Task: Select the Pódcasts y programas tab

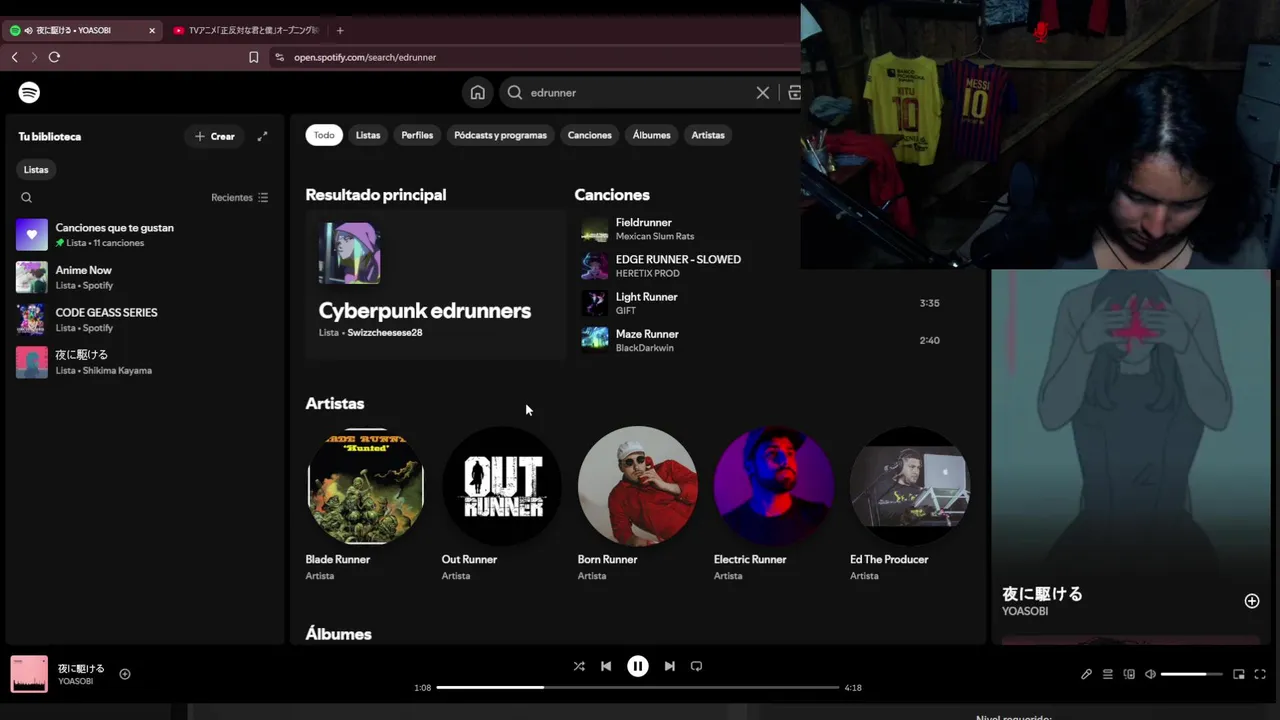Action: coord(500,135)
